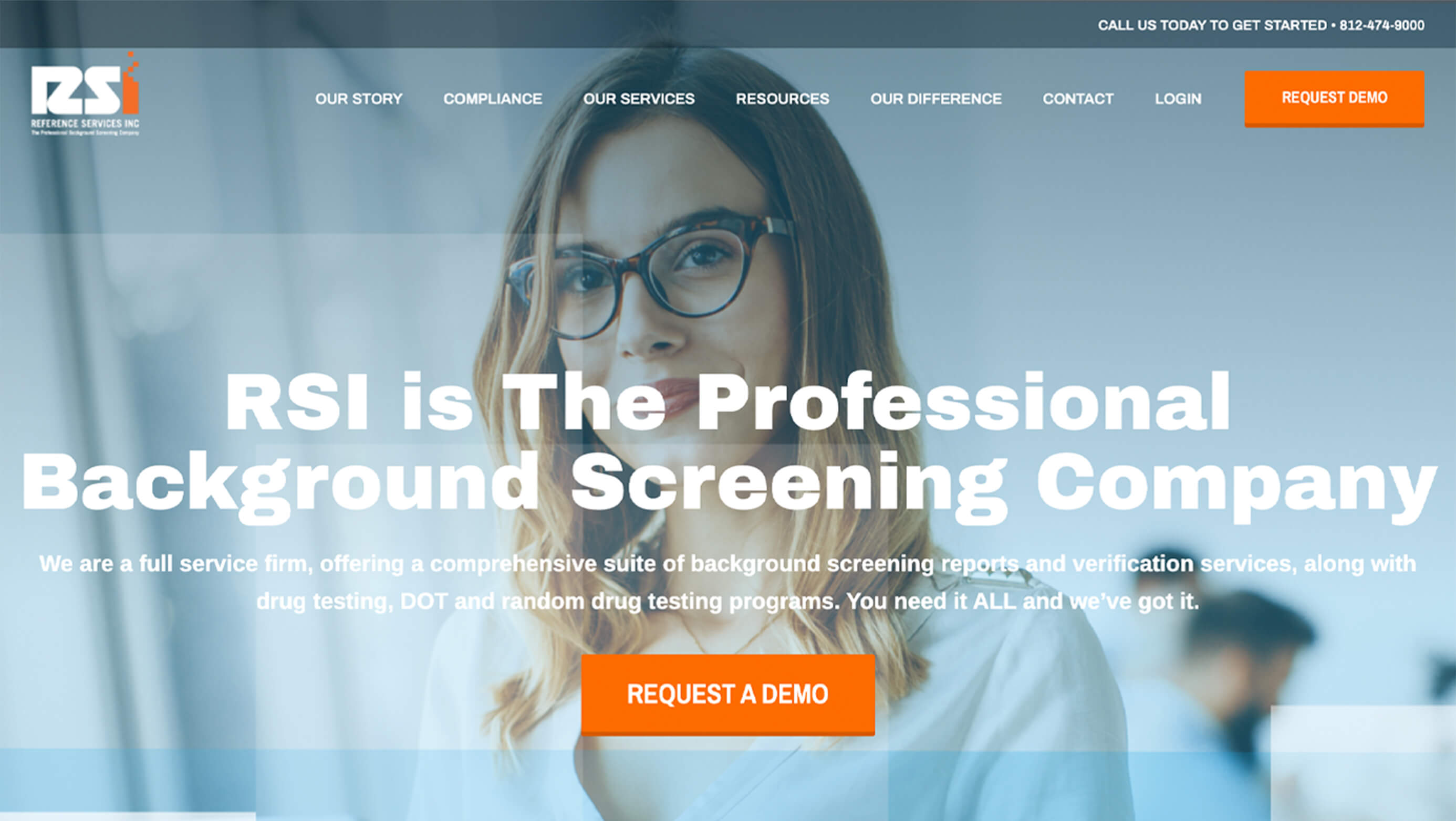Call the 812-474-9000 phone number
This screenshot has height=821, width=1456.
(x=1381, y=25)
